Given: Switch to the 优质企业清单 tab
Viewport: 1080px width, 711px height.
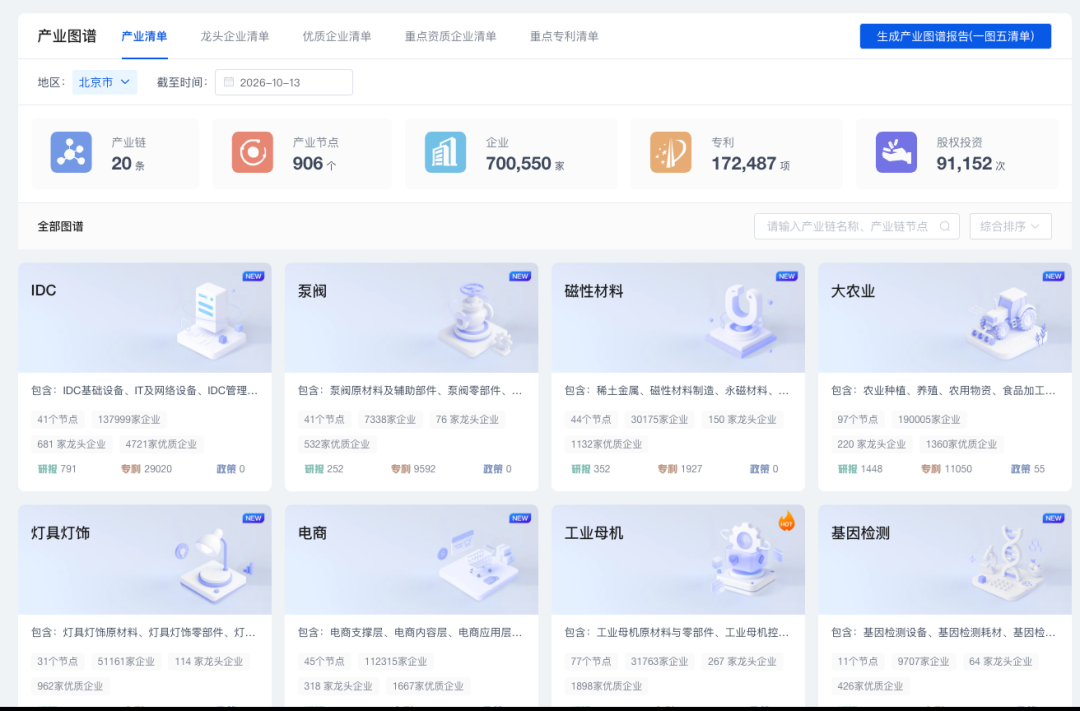Looking at the screenshot, I should coord(337,36).
